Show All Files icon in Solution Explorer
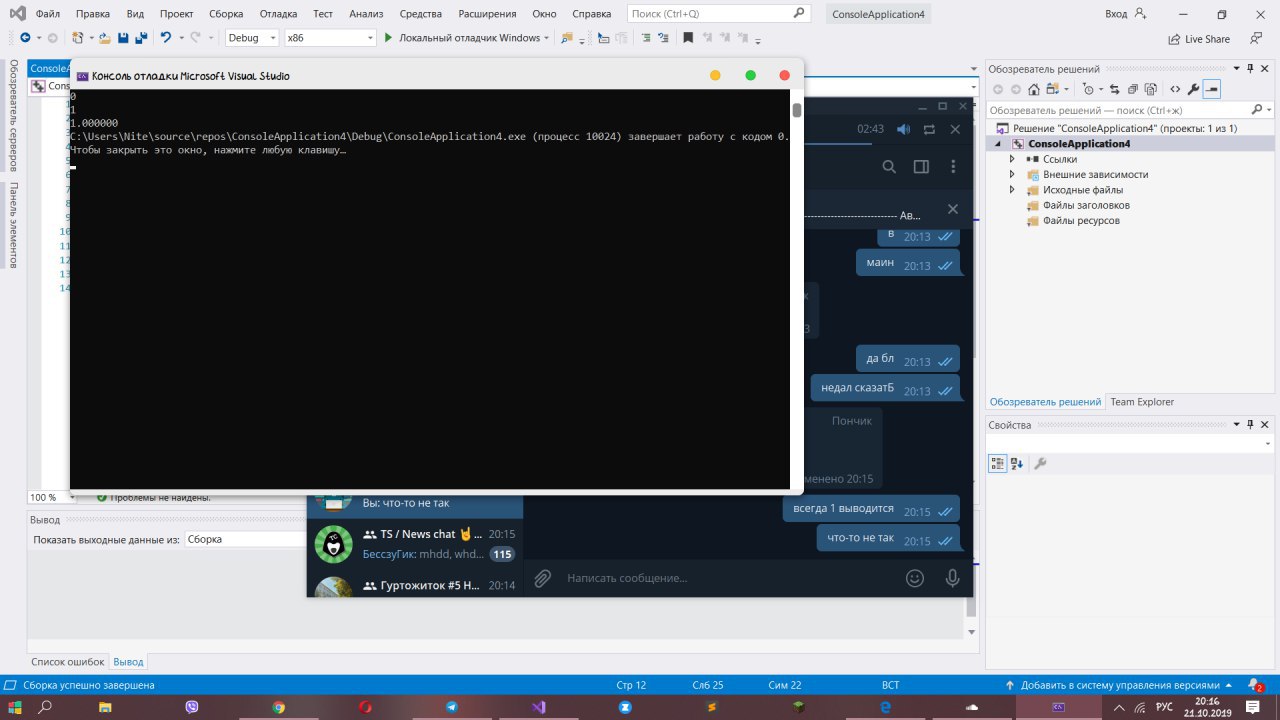Screen dimensions: 1280x720 1152,89
